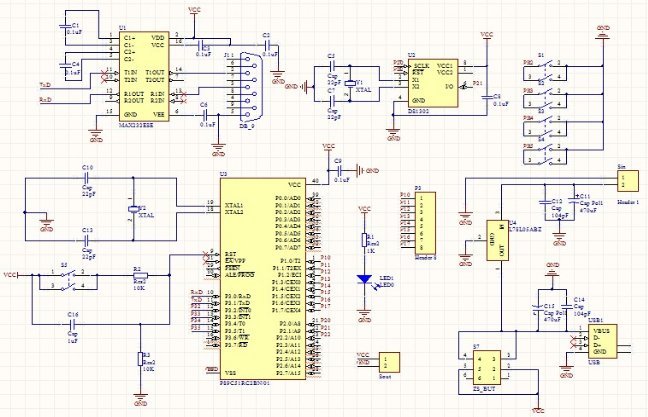
Task: Click the P21 net label at DS1302 I/O
Action: 477,83
